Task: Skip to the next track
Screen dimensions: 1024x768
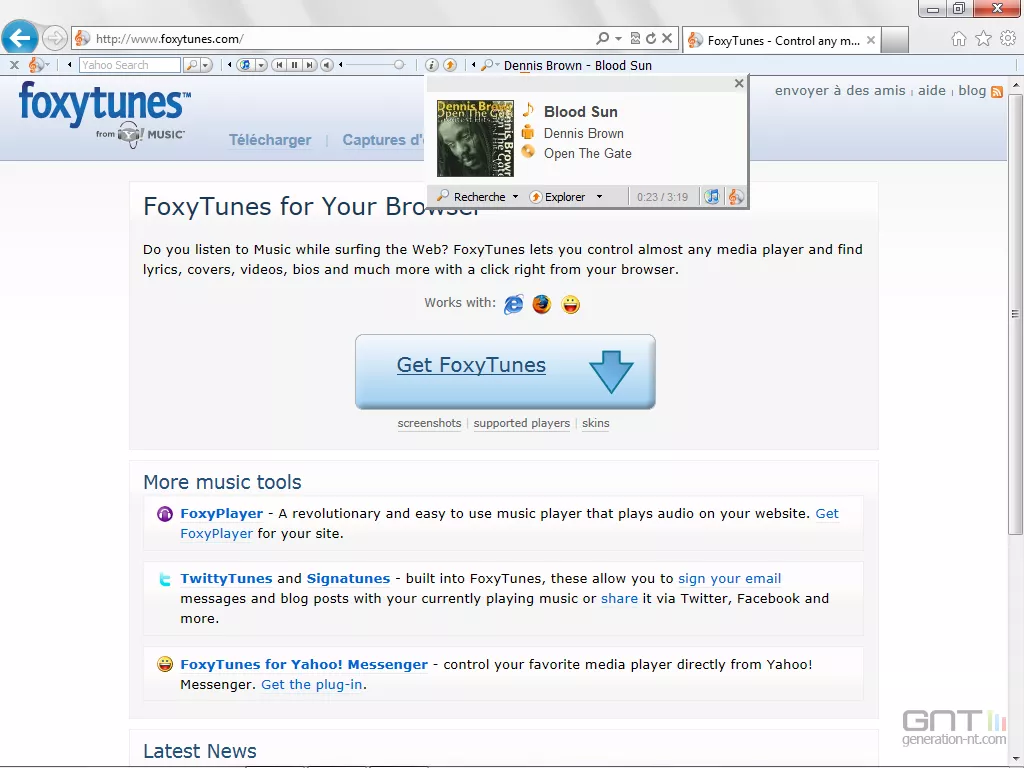Action: pos(310,65)
